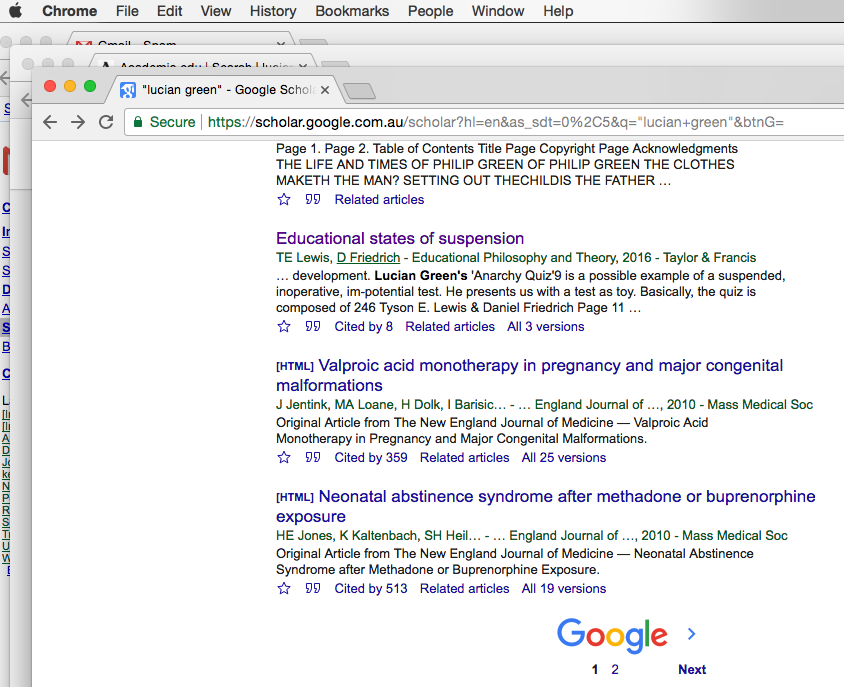Cite the Neonatal abstinence article
844x687 pixels.
tap(313, 588)
